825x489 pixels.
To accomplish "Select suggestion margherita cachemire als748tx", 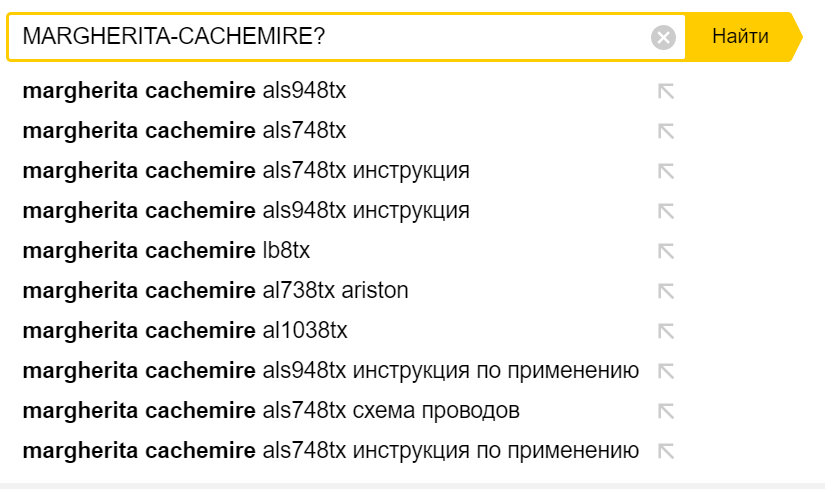I will click(184, 131).
